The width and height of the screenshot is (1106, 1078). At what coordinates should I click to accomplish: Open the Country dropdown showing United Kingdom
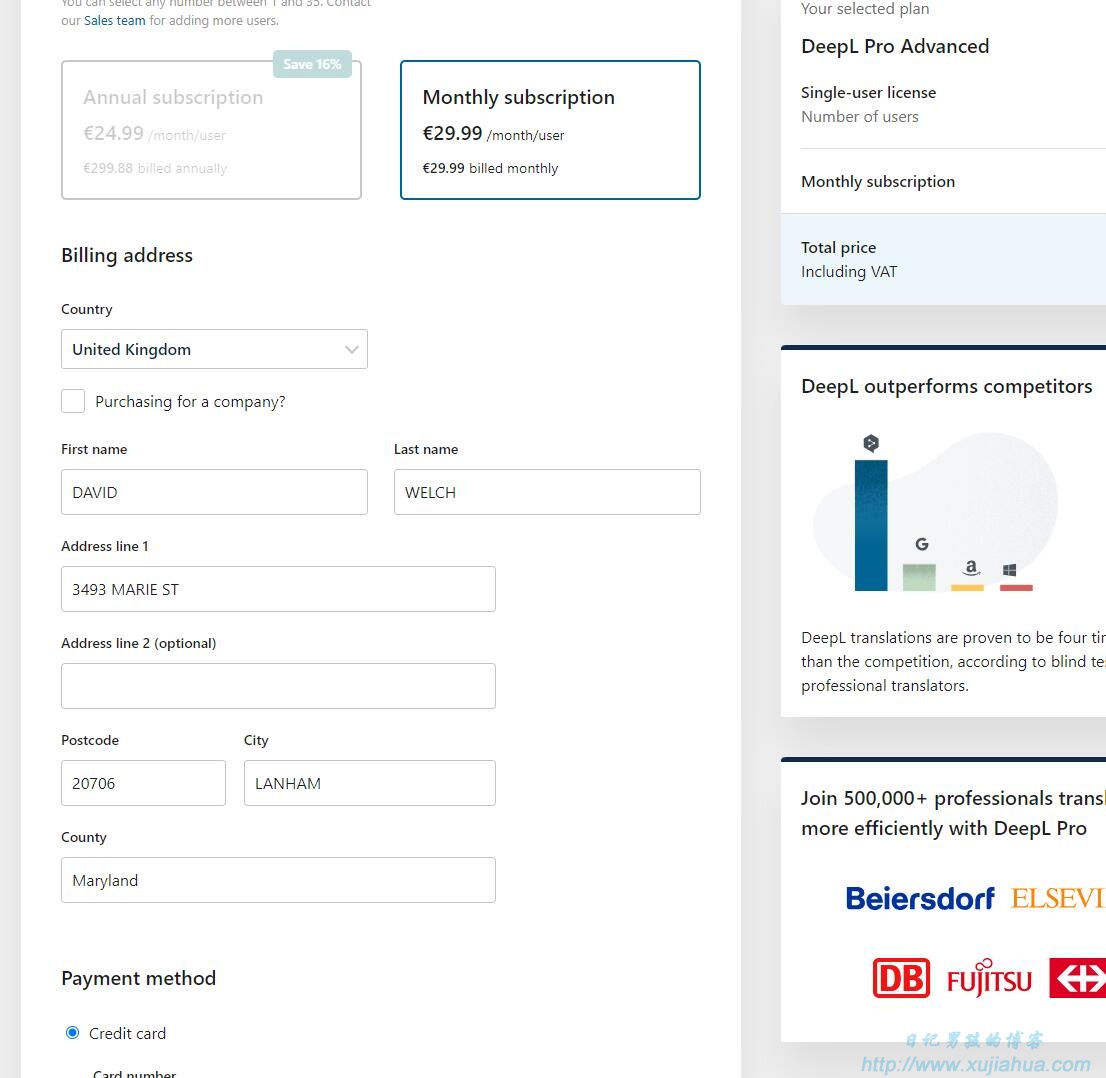click(x=214, y=349)
